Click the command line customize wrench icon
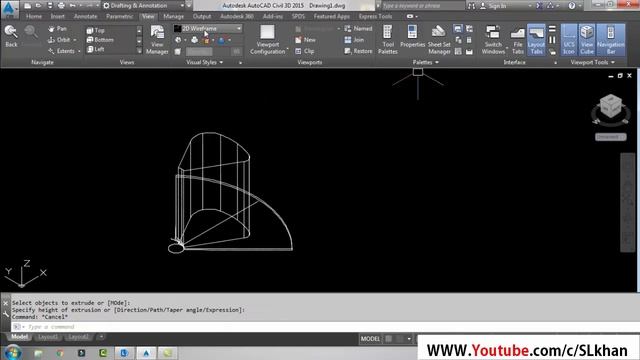 coord(6,314)
